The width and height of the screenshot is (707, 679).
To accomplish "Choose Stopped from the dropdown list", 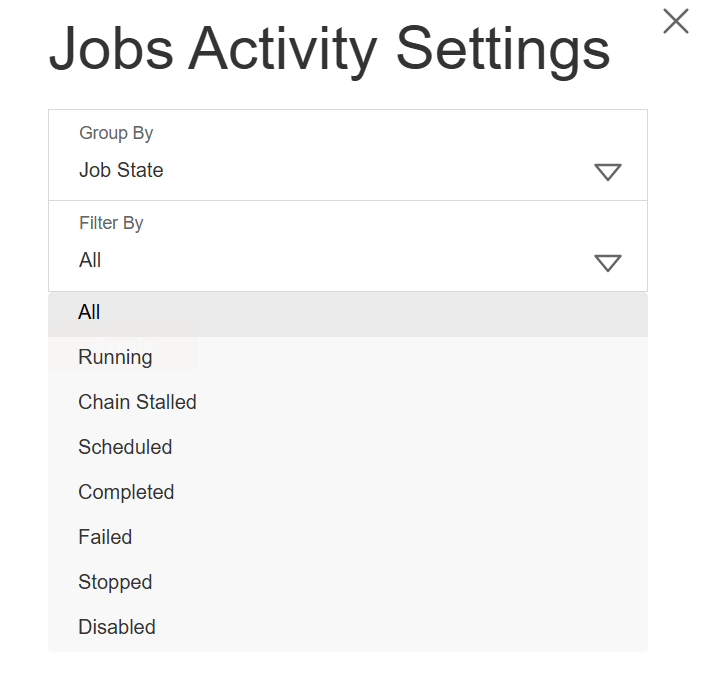I will [x=115, y=582].
